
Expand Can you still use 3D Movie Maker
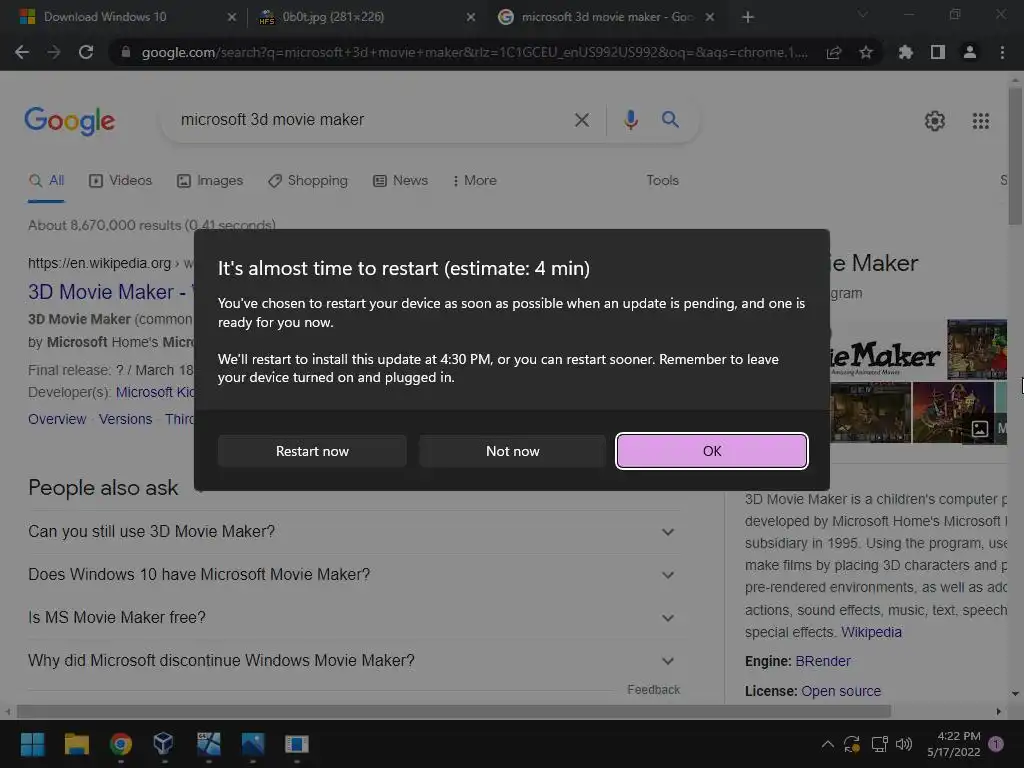(353, 532)
